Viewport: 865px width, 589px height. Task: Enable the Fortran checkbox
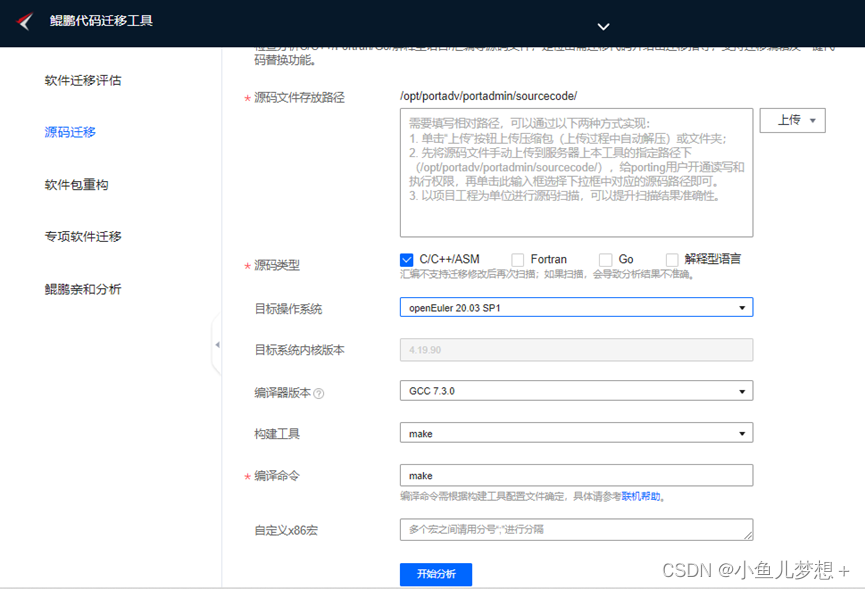coord(517,259)
